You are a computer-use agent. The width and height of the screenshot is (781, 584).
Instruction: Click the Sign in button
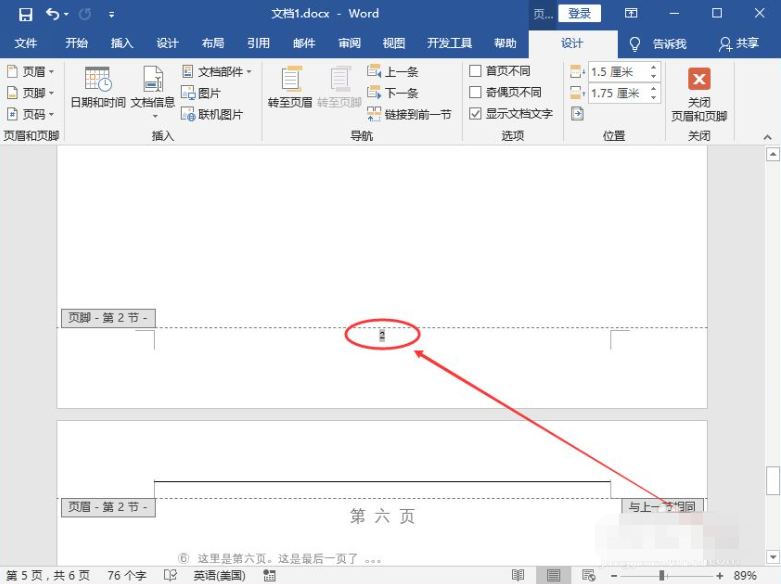[x=580, y=14]
